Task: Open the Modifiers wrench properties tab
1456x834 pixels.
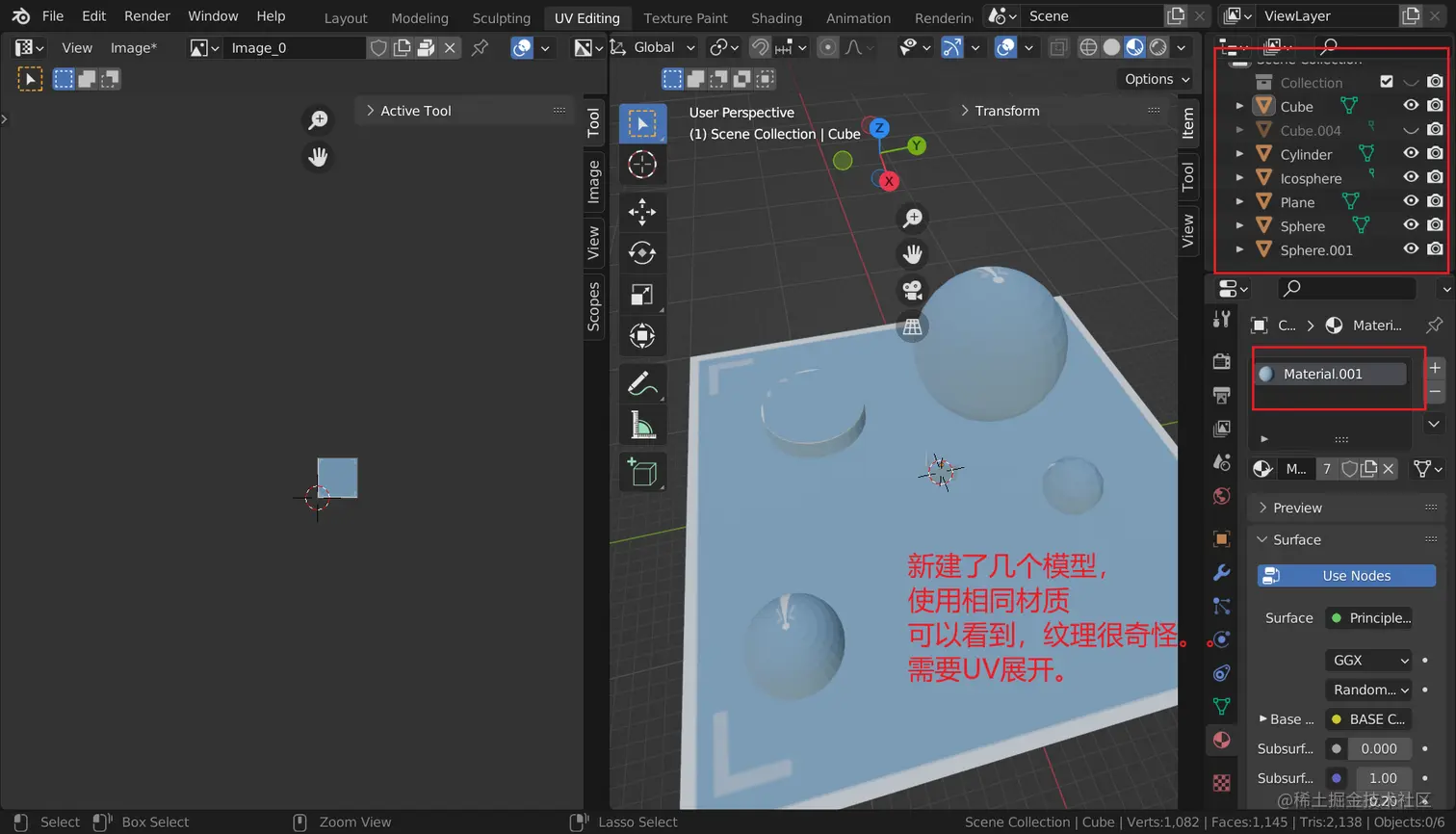Action: pos(1222,572)
